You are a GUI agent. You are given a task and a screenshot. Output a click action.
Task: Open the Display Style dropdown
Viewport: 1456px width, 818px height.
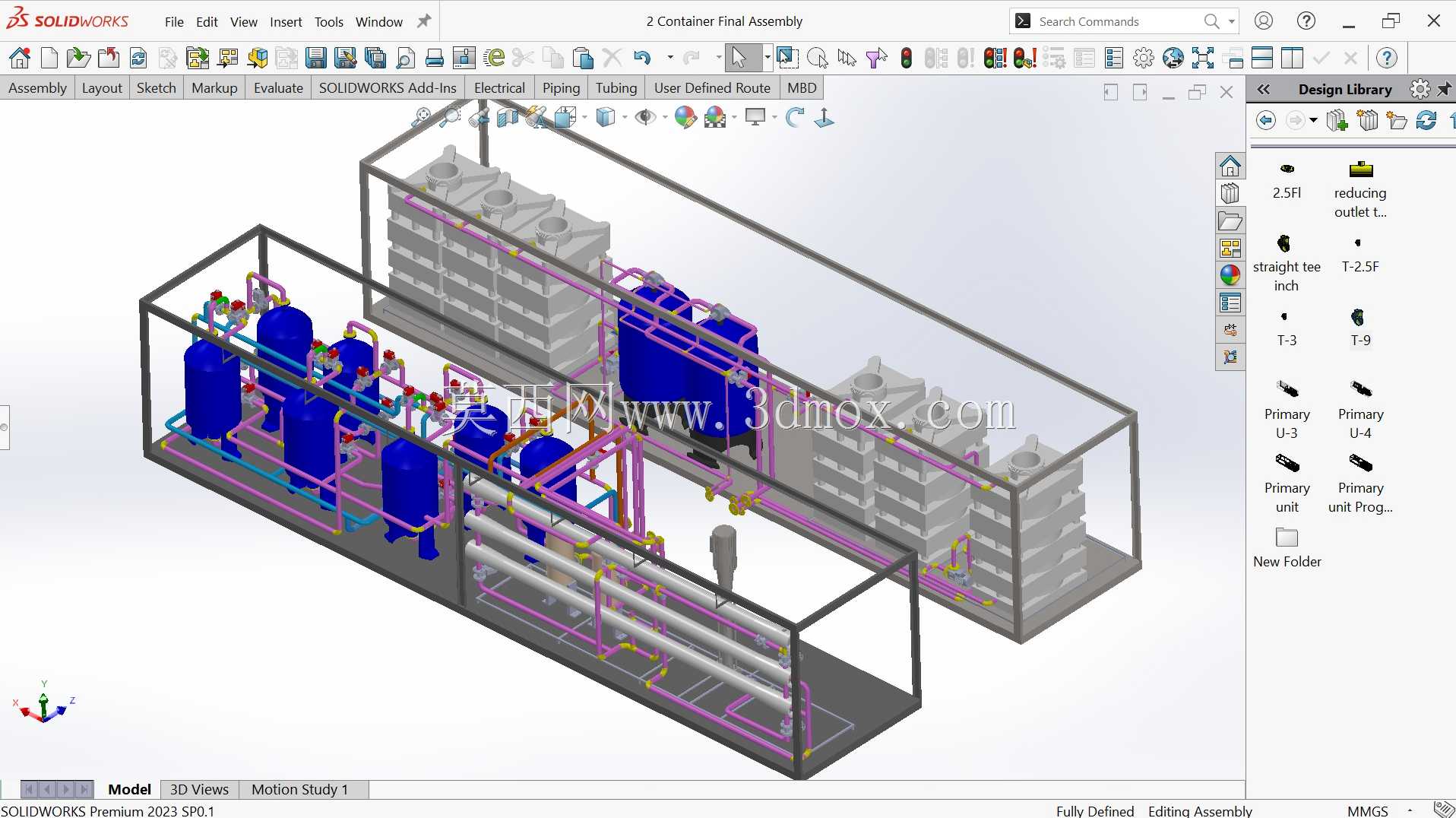click(625, 117)
